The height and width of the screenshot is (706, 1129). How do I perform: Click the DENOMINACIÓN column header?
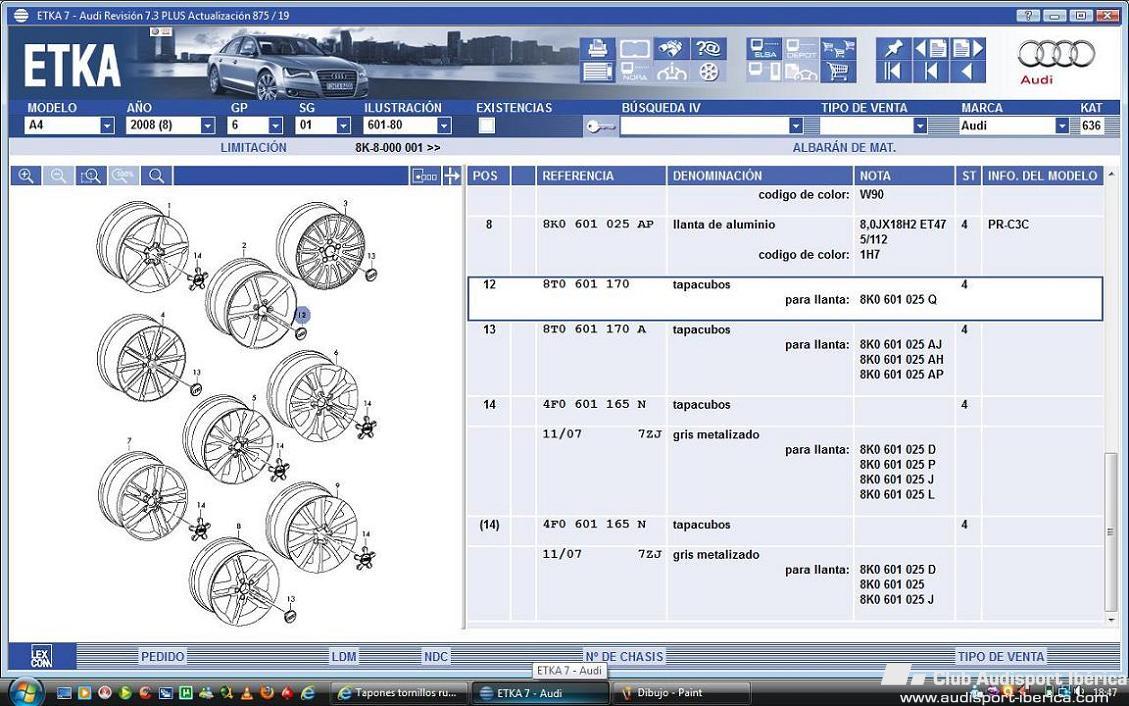[x=759, y=176]
